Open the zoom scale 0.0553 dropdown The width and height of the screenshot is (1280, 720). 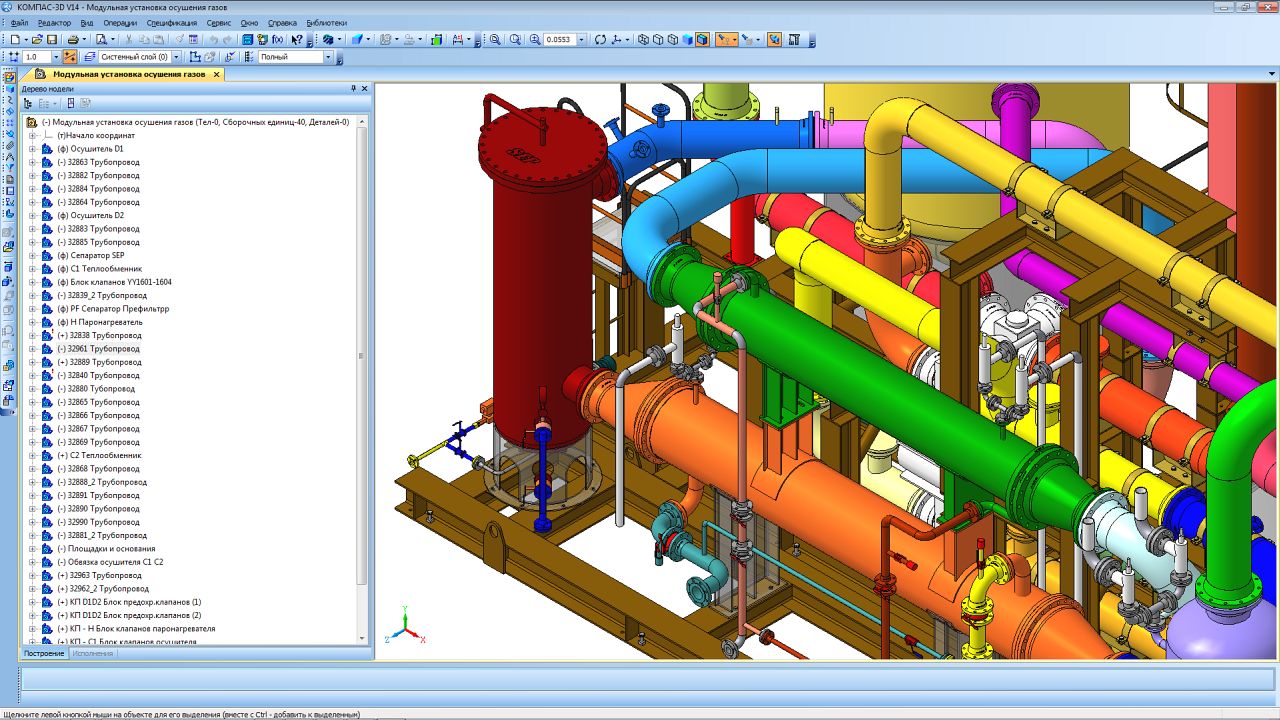pos(582,40)
